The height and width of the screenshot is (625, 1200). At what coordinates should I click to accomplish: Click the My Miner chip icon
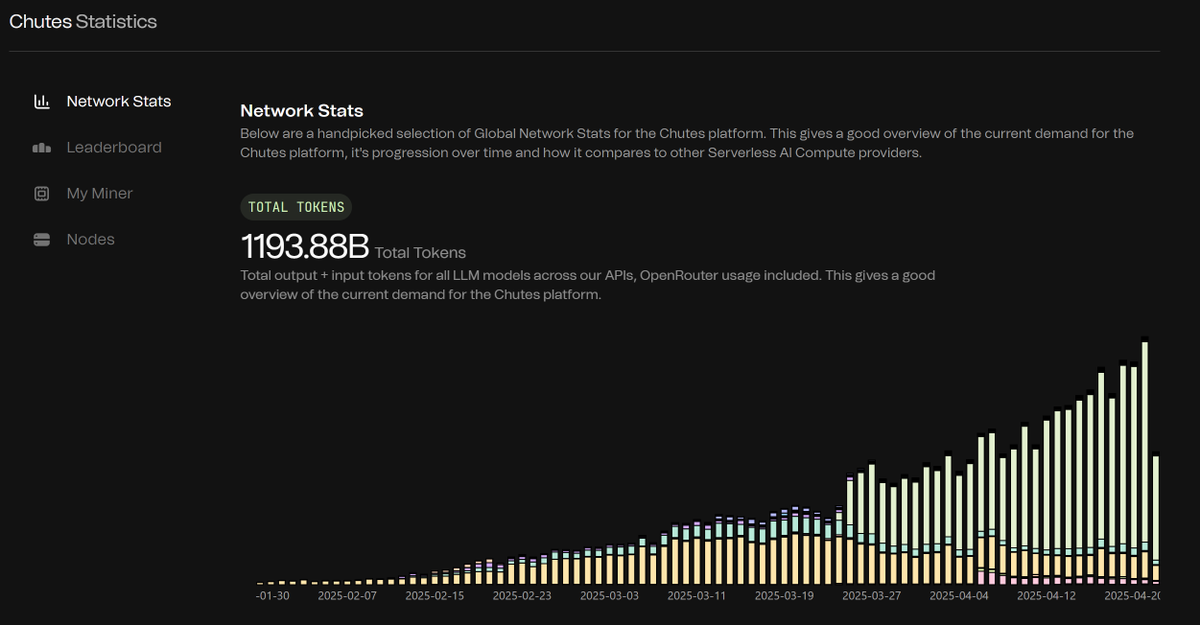[42, 194]
